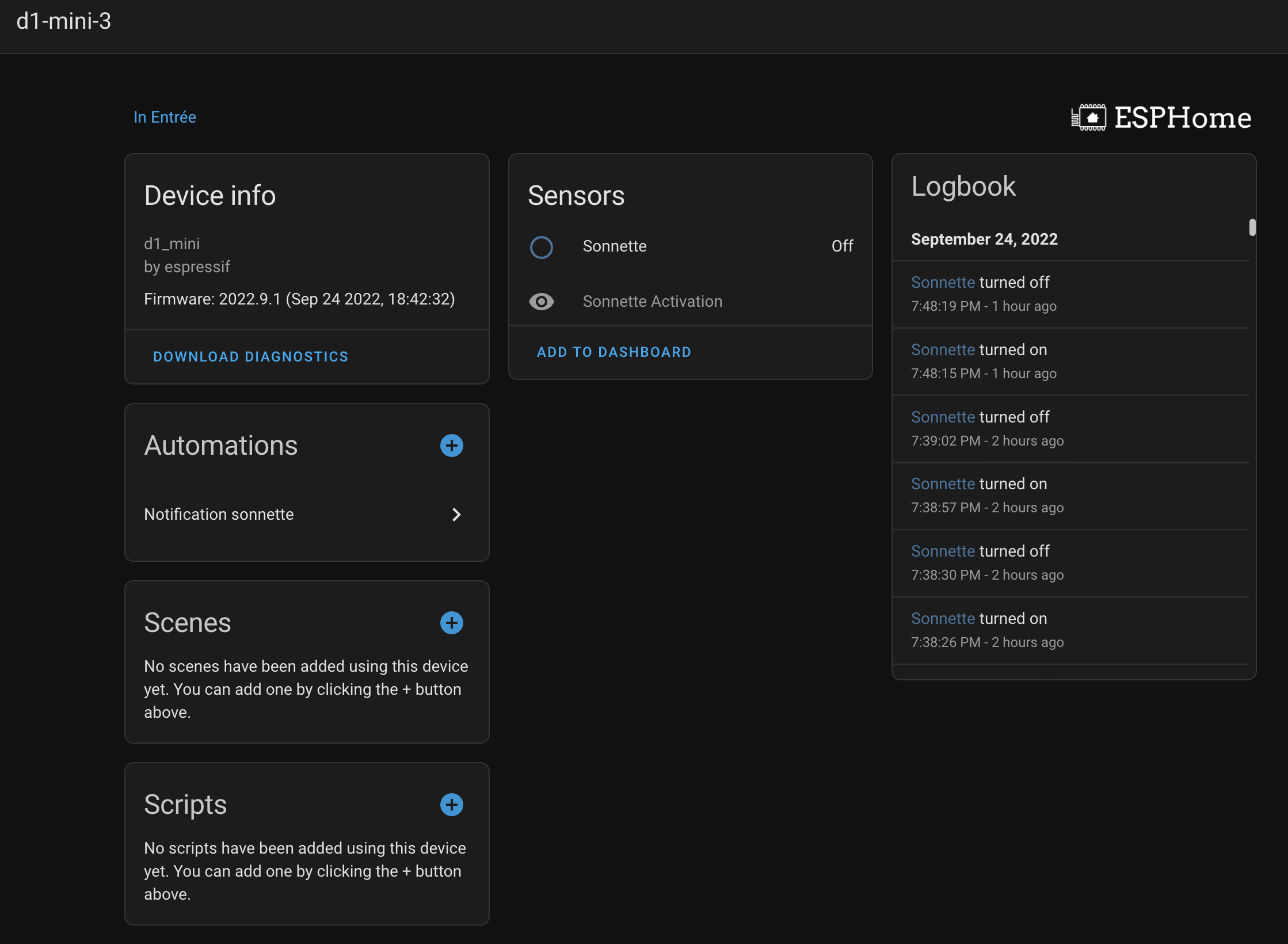Click the Add Scenes plus icon

[x=452, y=623]
